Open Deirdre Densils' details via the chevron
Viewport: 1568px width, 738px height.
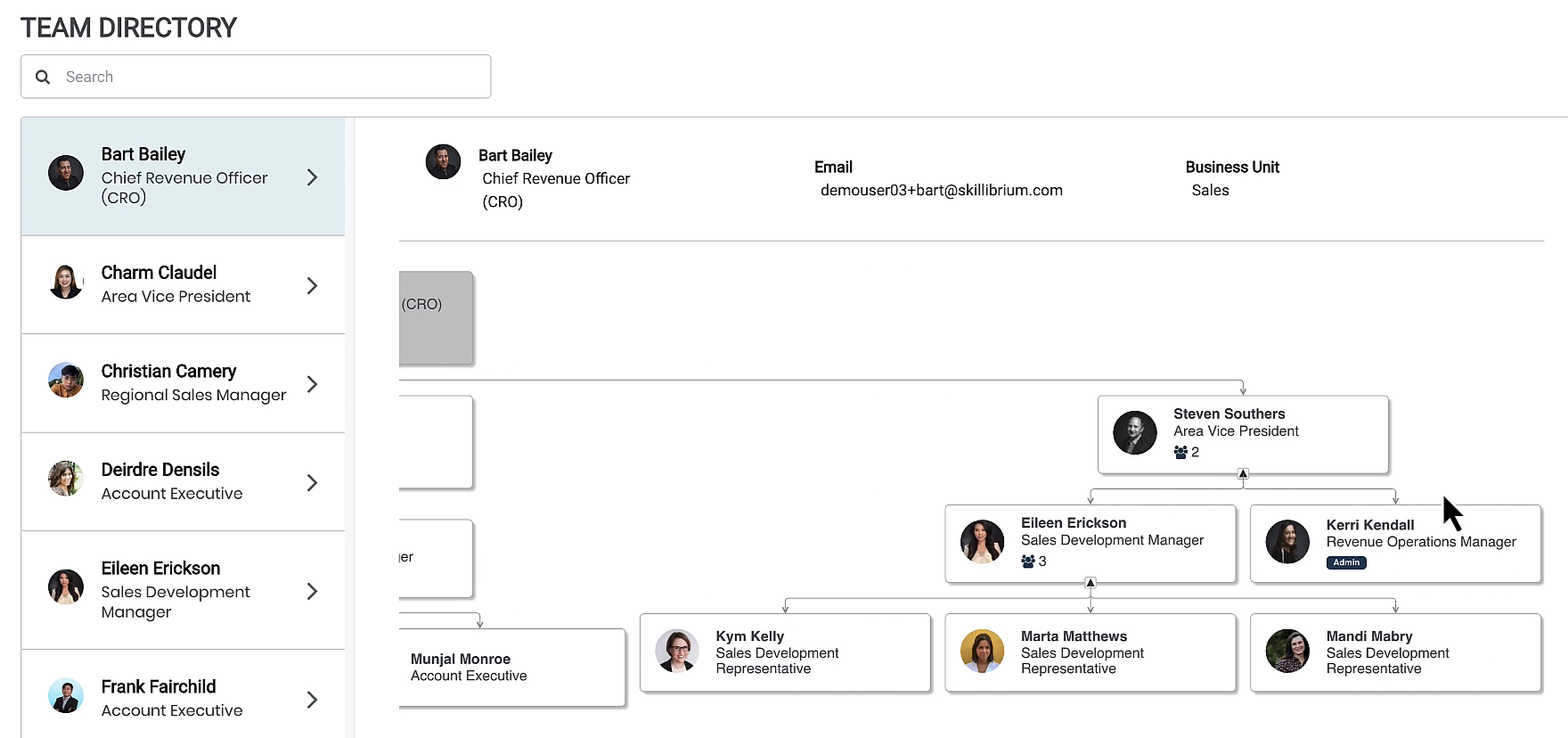(312, 482)
